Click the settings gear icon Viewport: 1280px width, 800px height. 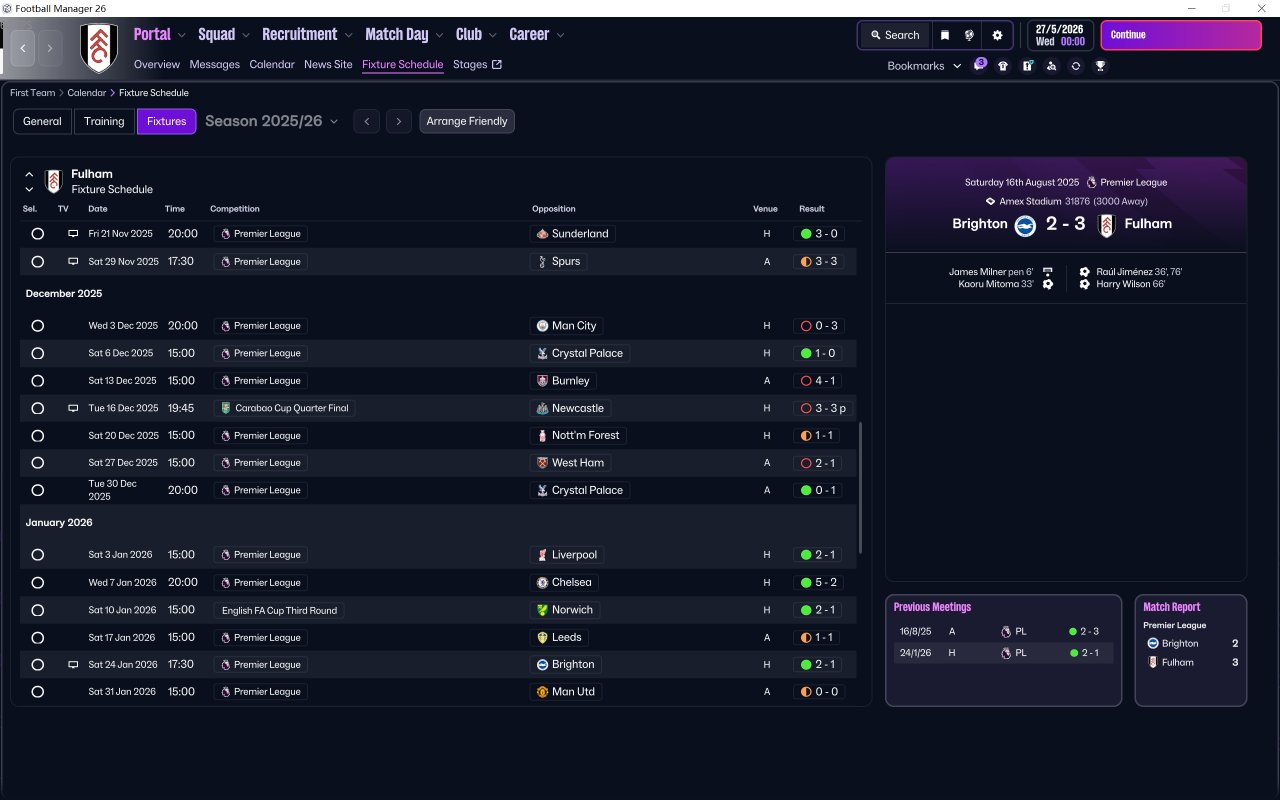coord(996,35)
